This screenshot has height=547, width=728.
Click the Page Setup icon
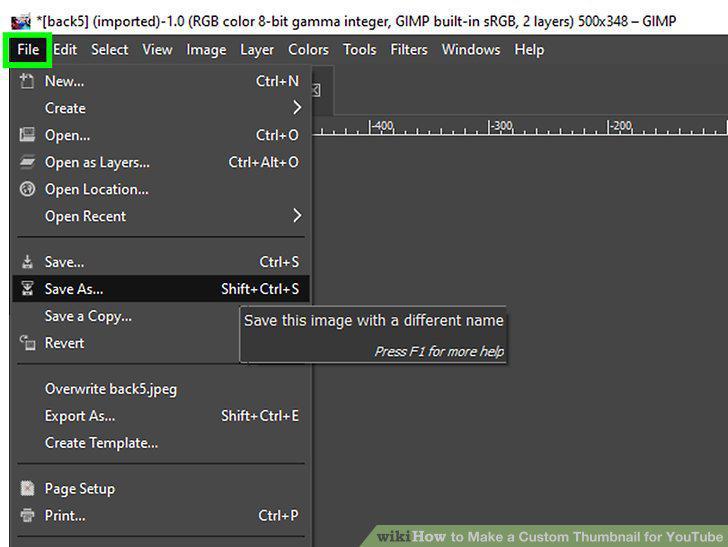(27, 488)
